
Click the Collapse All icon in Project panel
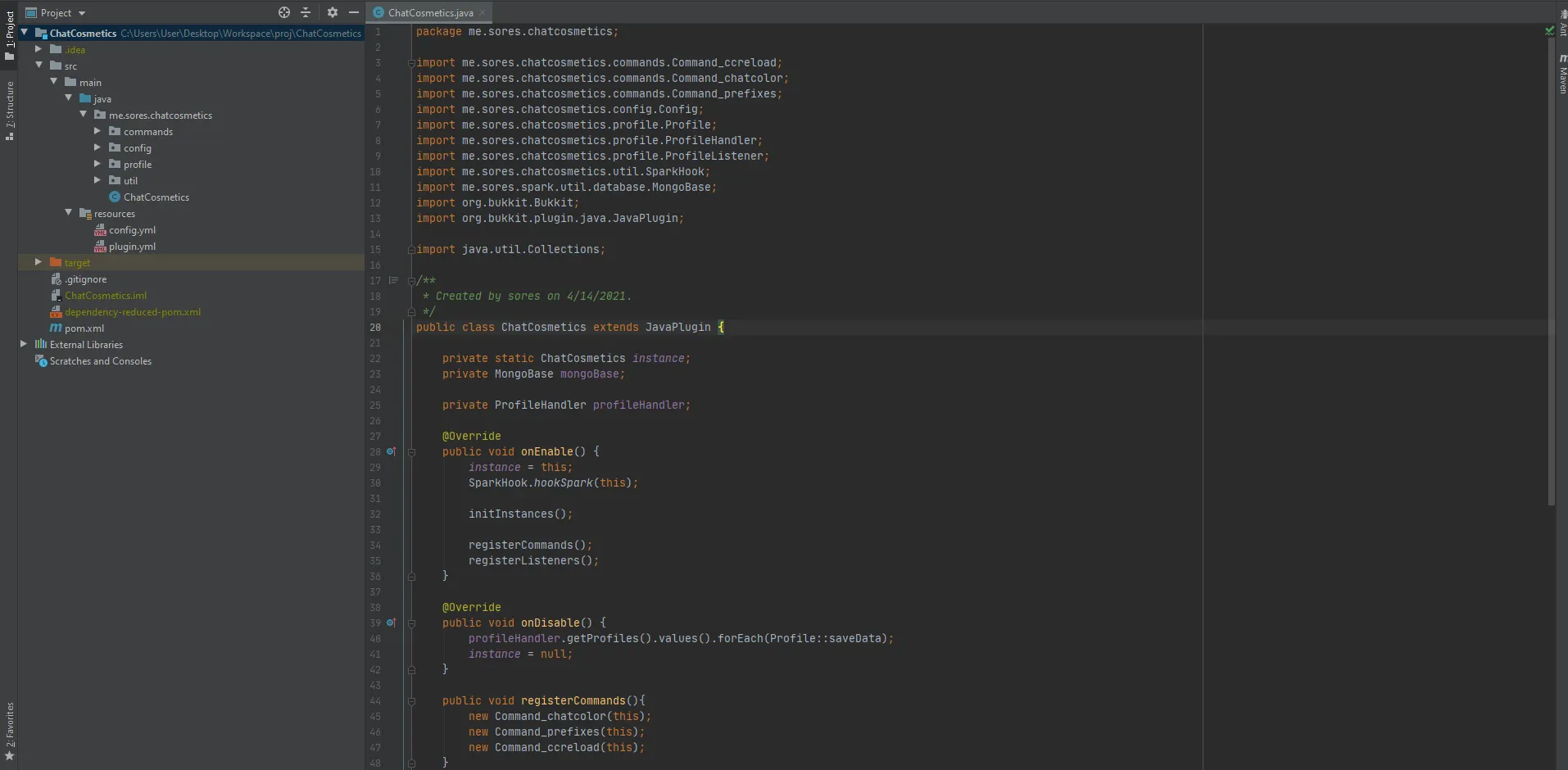pos(306,12)
